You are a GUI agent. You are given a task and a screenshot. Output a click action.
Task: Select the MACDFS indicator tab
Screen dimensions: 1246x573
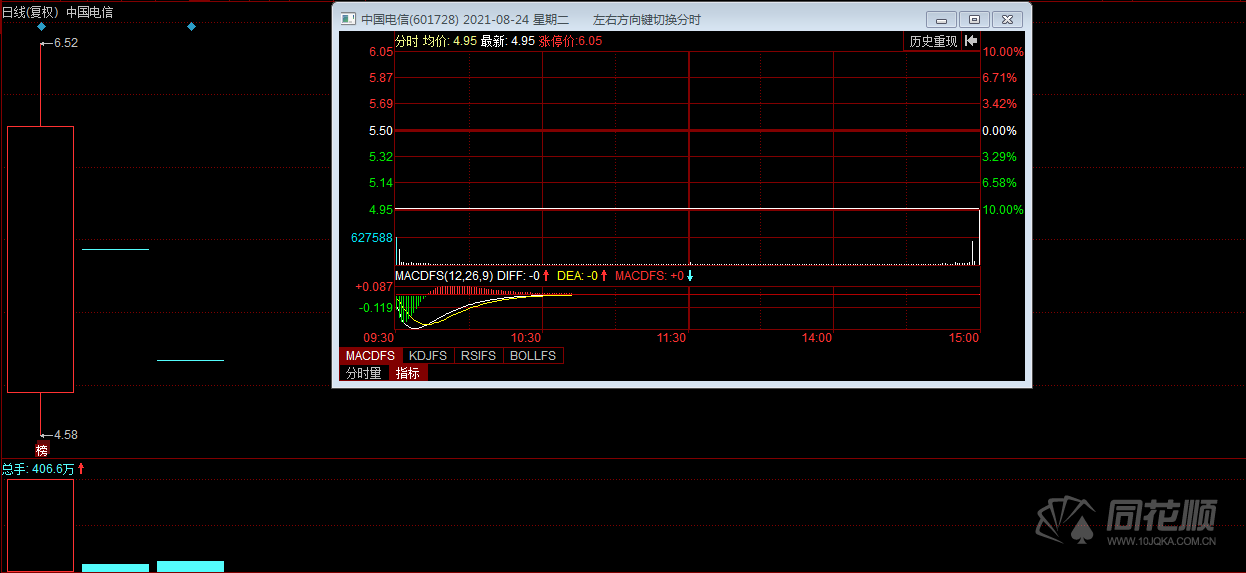pos(370,356)
